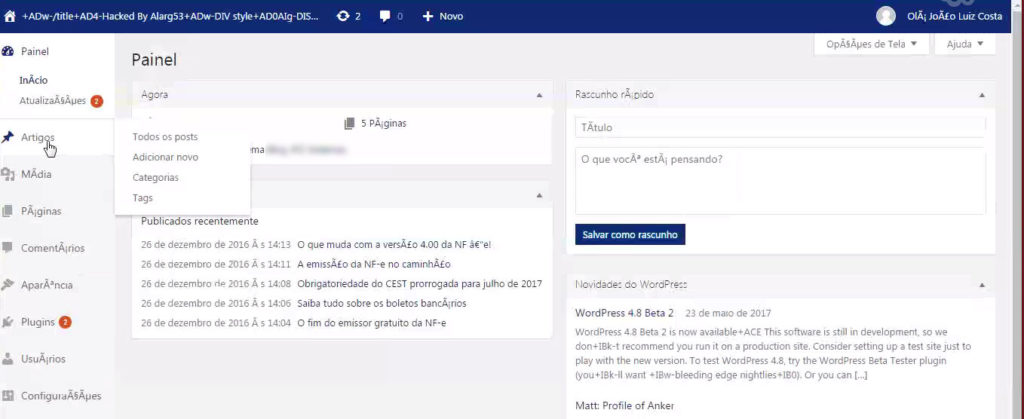1024x419 pixels.
Task: Click the orange 2 badge next to Plugins
Action: click(65, 322)
